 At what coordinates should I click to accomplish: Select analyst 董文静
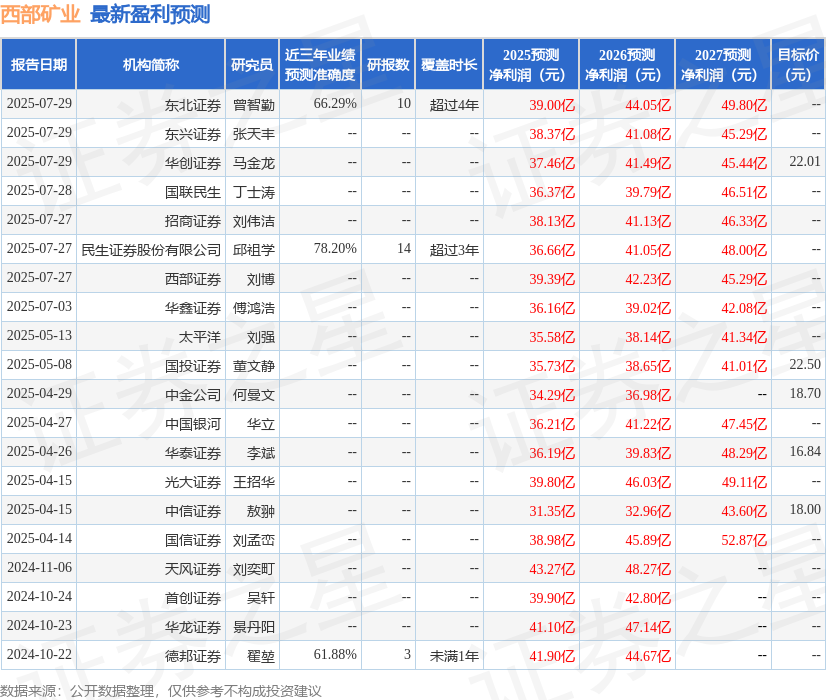[x=254, y=366]
